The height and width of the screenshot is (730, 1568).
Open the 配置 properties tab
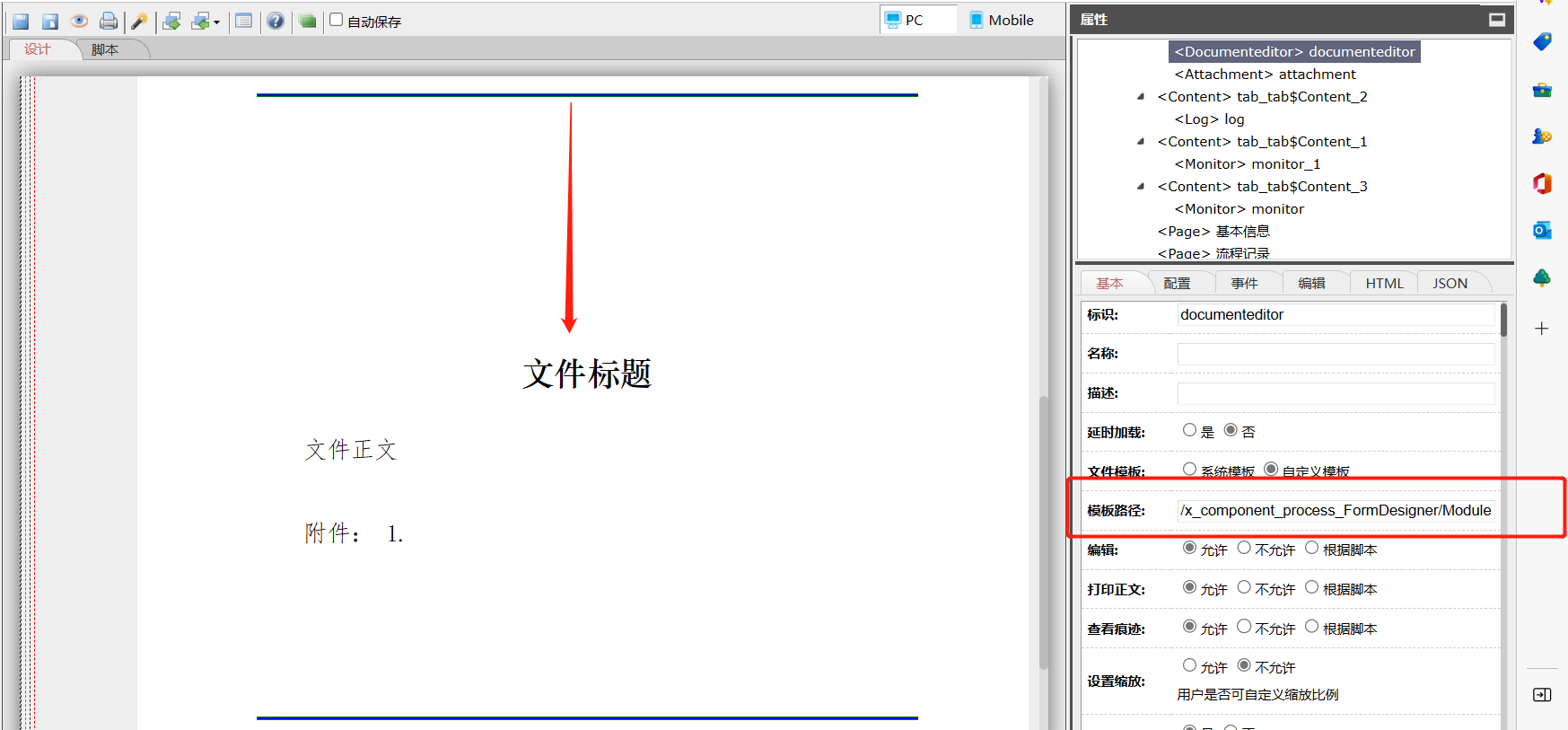click(x=1177, y=283)
